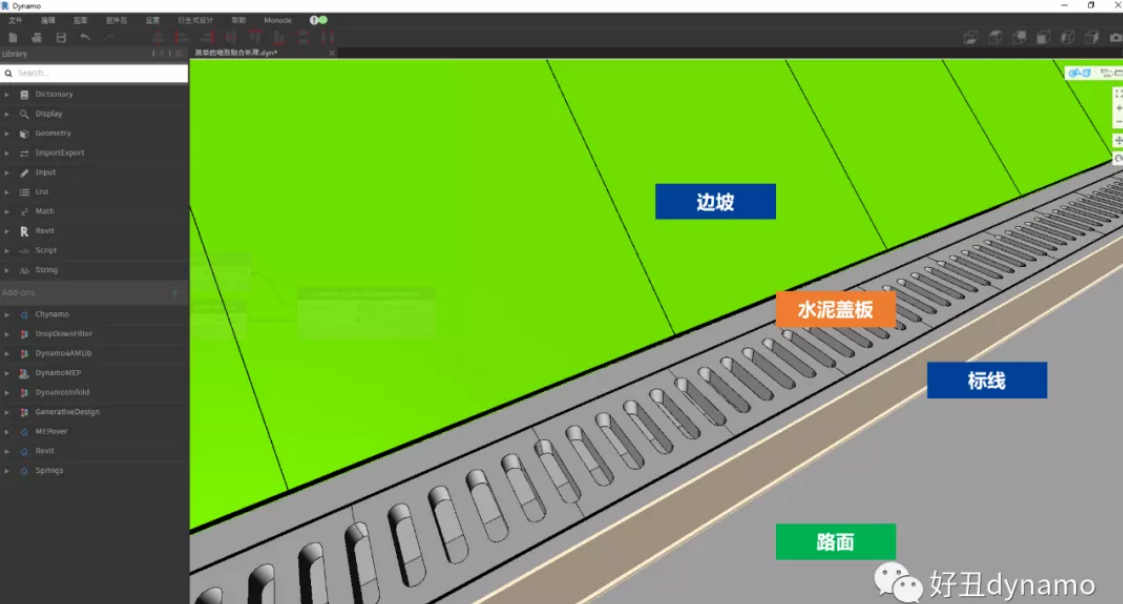This screenshot has height=604, width=1123.
Task: Activate the viewport pan tool icon
Action: (x=1118, y=140)
